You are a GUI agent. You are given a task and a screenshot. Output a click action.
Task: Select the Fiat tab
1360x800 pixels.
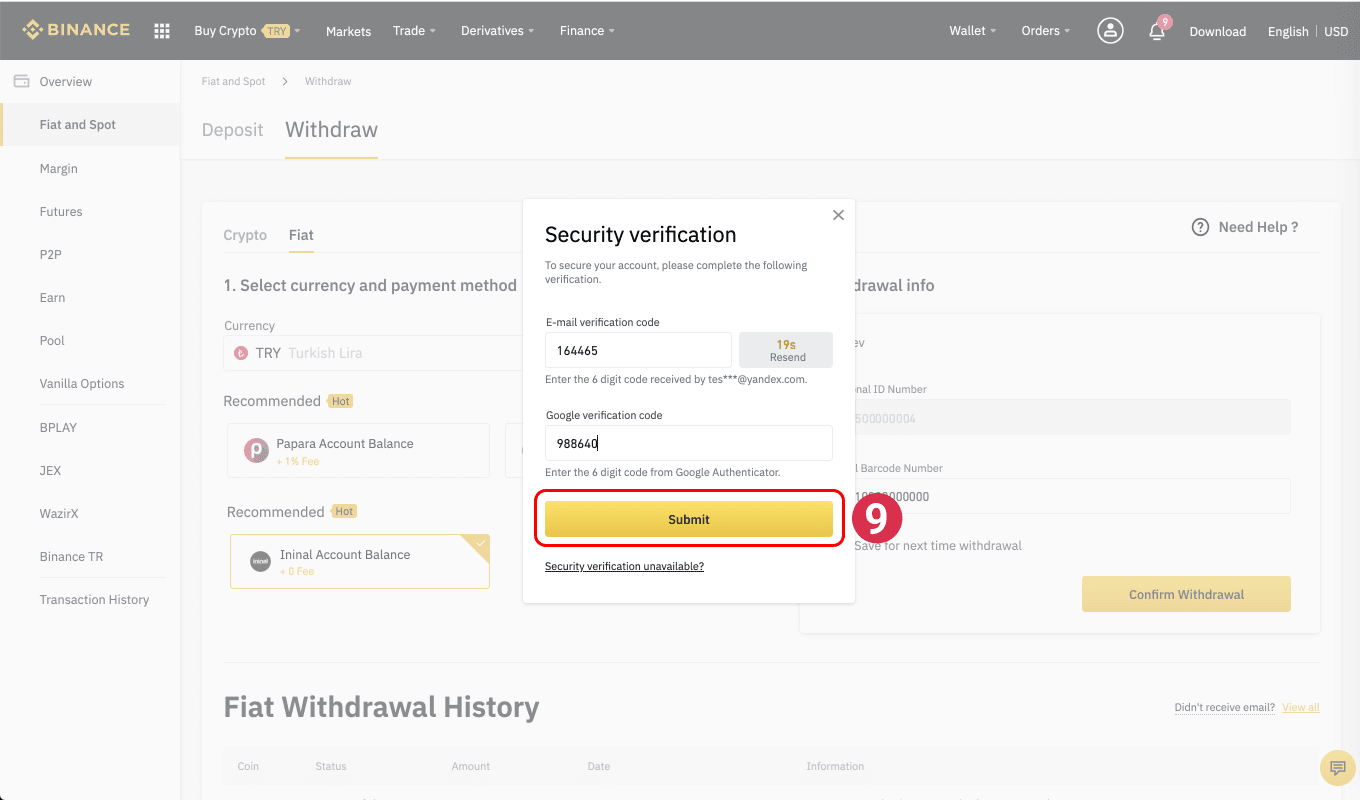pos(301,235)
